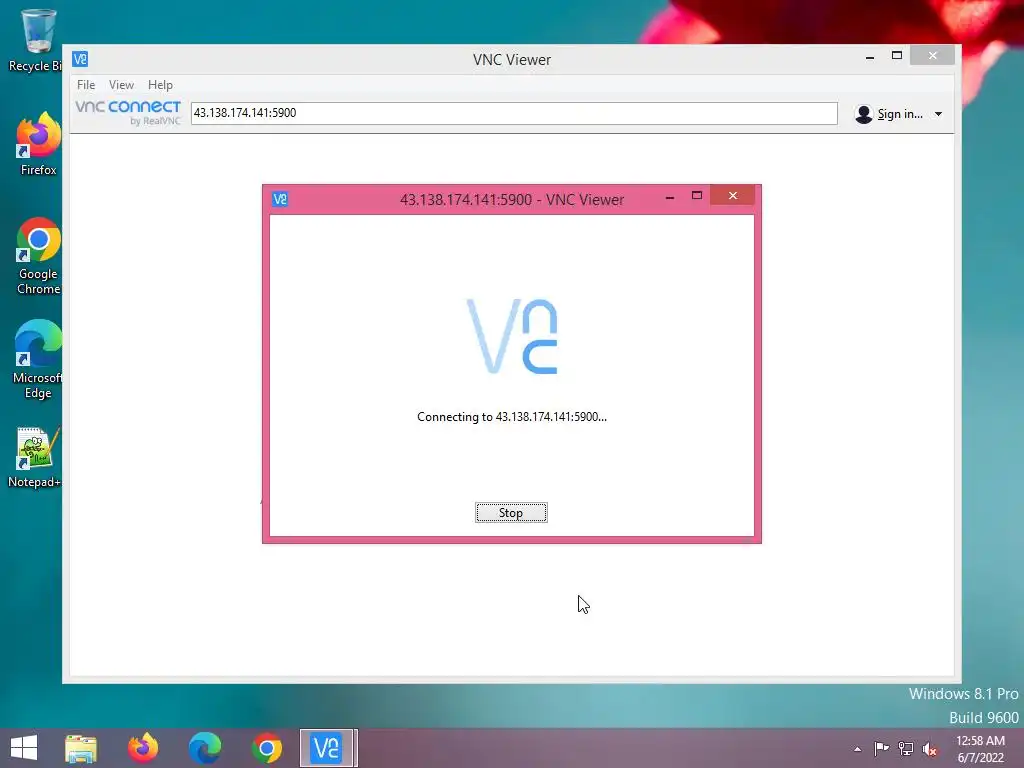Select the Notepad++ desktop shortcut
This screenshot has height=768, width=1024.
35,457
